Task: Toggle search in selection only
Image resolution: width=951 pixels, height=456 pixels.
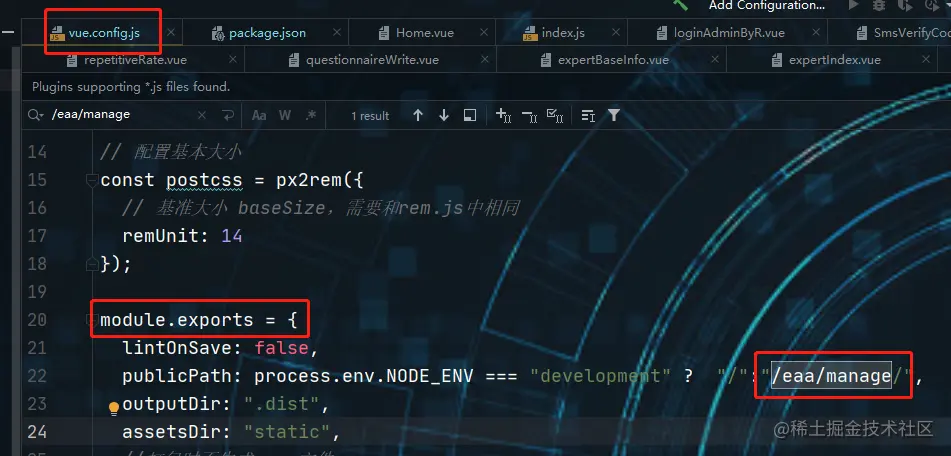Action: coord(588,115)
